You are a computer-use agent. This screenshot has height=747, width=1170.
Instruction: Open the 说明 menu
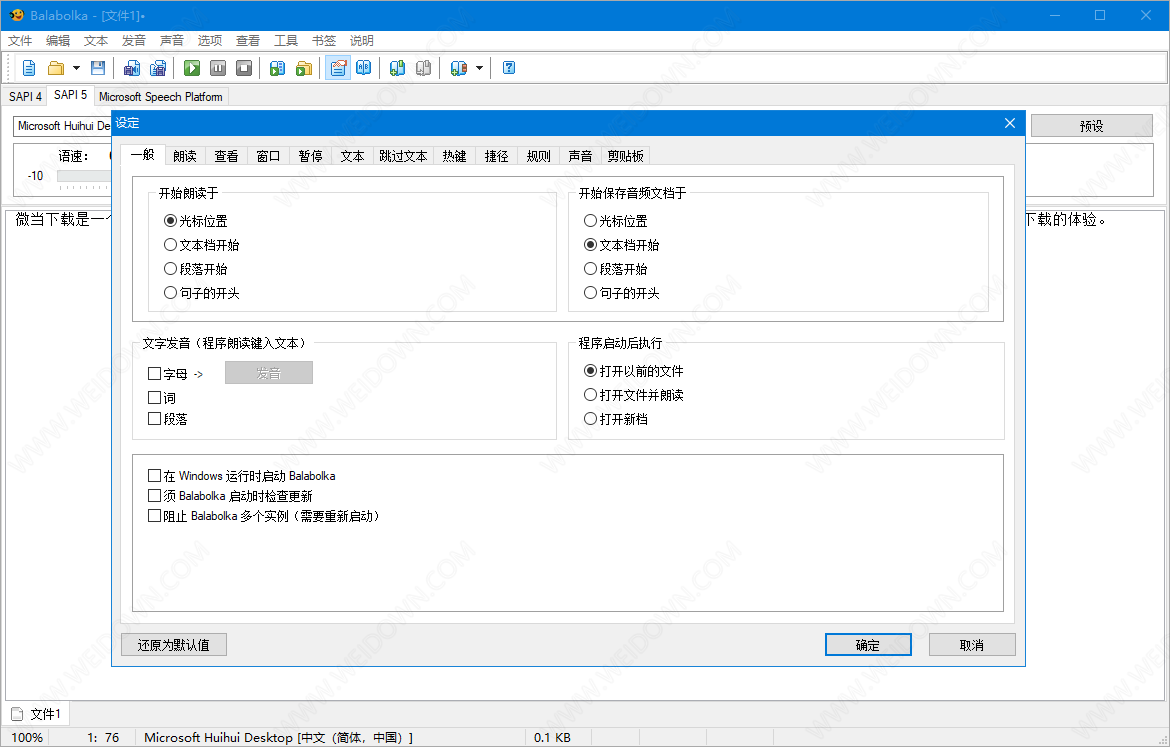click(x=362, y=40)
